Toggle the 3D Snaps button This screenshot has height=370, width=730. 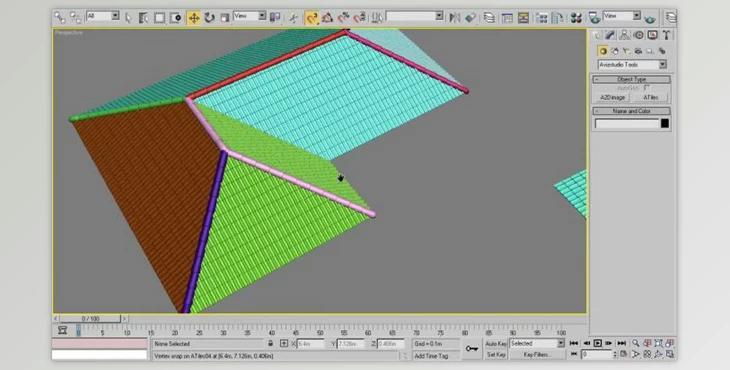(x=311, y=18)
